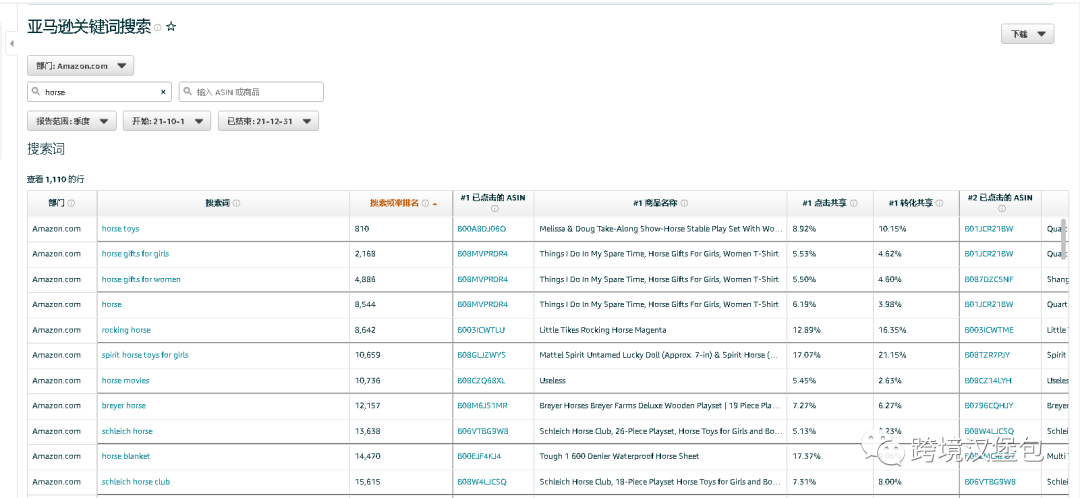The height and width of the screenshot is (498, 1080).
Task: Select the Melissa & Doug Take-Along product title
Action: (661, 229)
